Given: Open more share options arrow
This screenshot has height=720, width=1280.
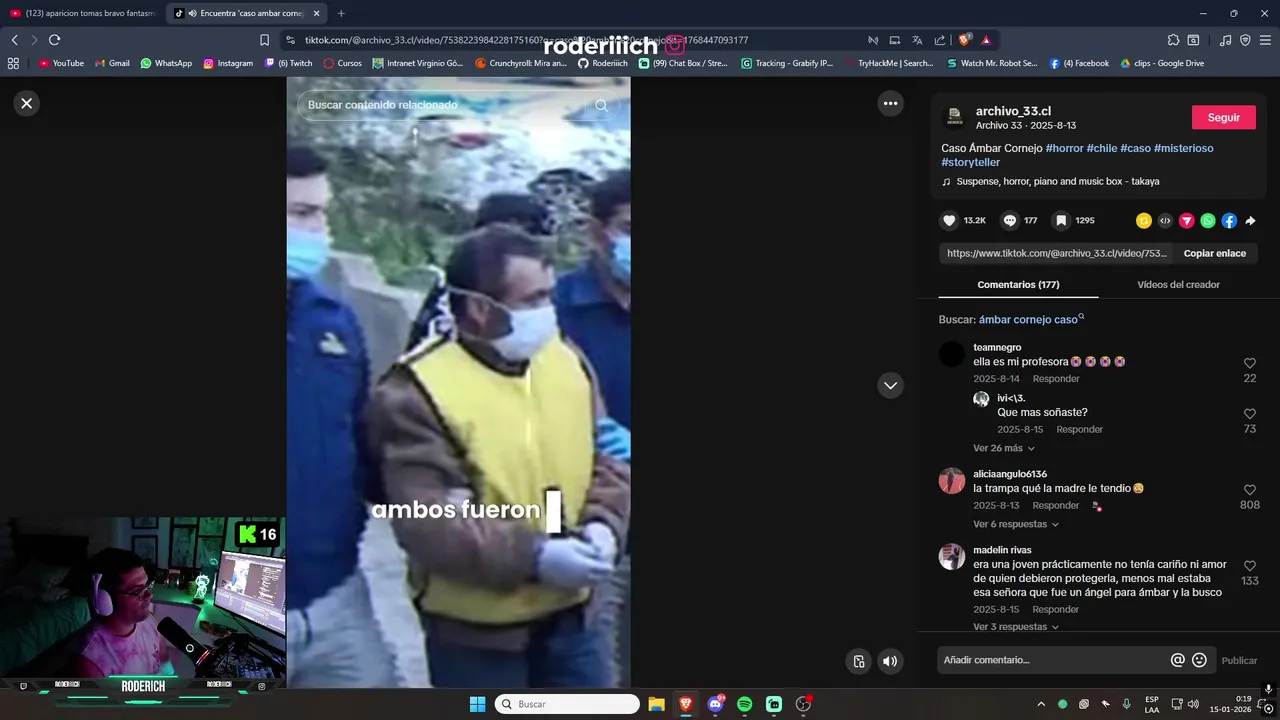Looking at the screenshot, I should pyautogui.click(x=1250, y=221).
